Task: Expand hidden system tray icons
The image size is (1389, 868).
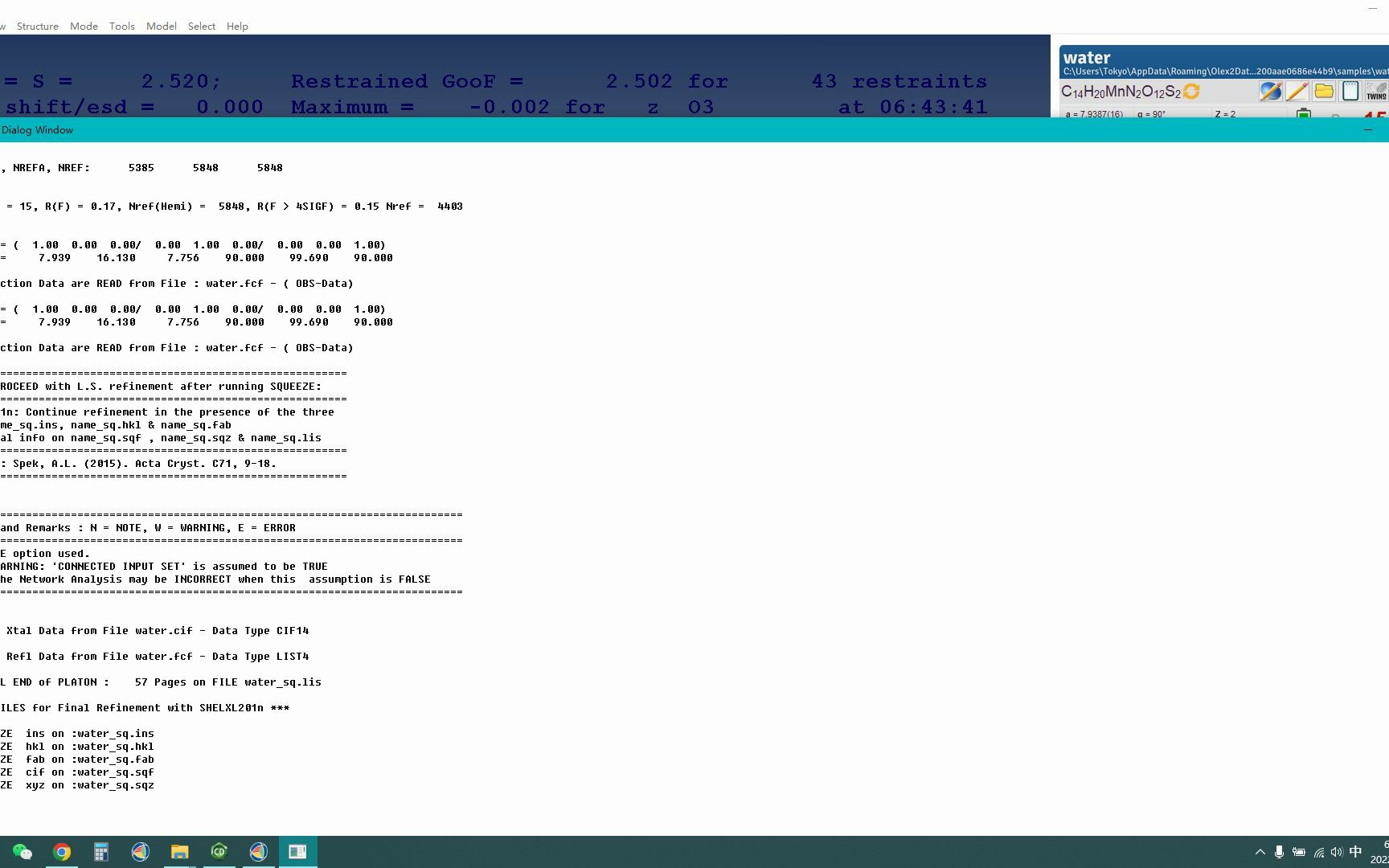Action: (x=1260, y=852)
